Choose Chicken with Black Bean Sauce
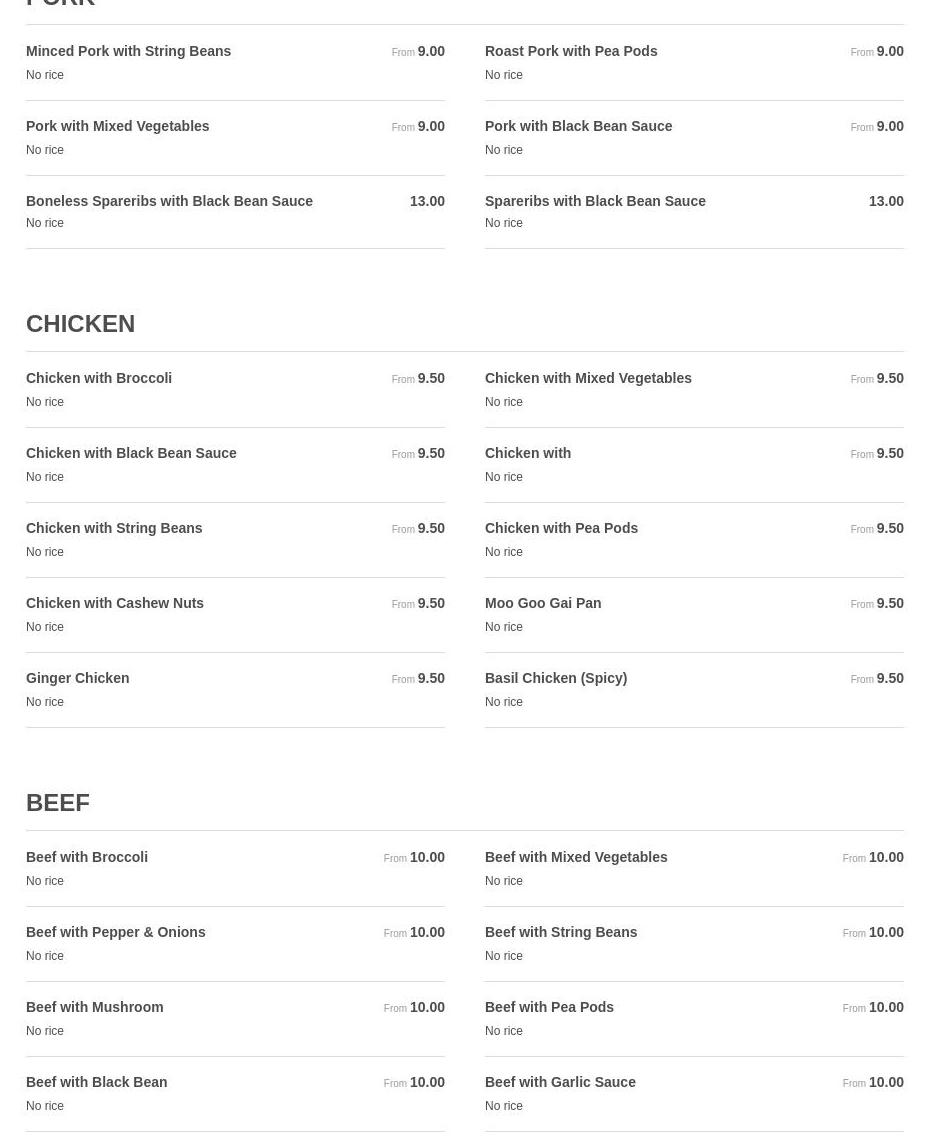Viewport: 930px width, 1139px height. coord(235,464)
